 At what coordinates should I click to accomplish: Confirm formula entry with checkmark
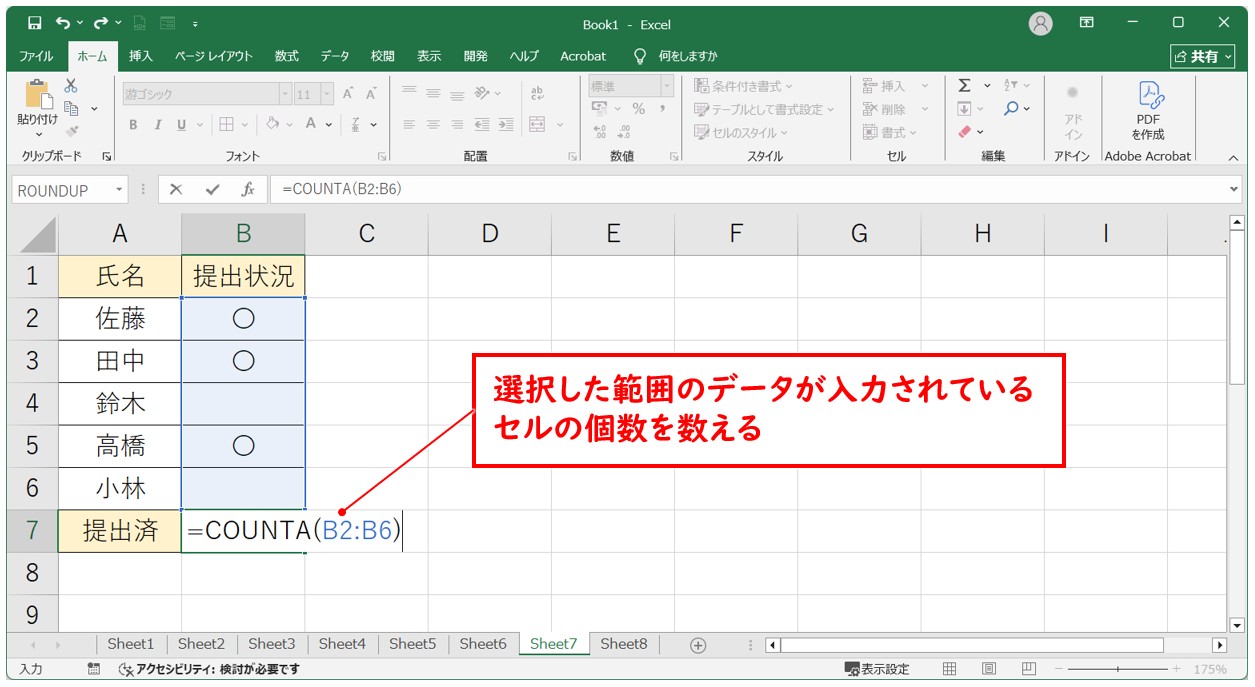point(212,189)
